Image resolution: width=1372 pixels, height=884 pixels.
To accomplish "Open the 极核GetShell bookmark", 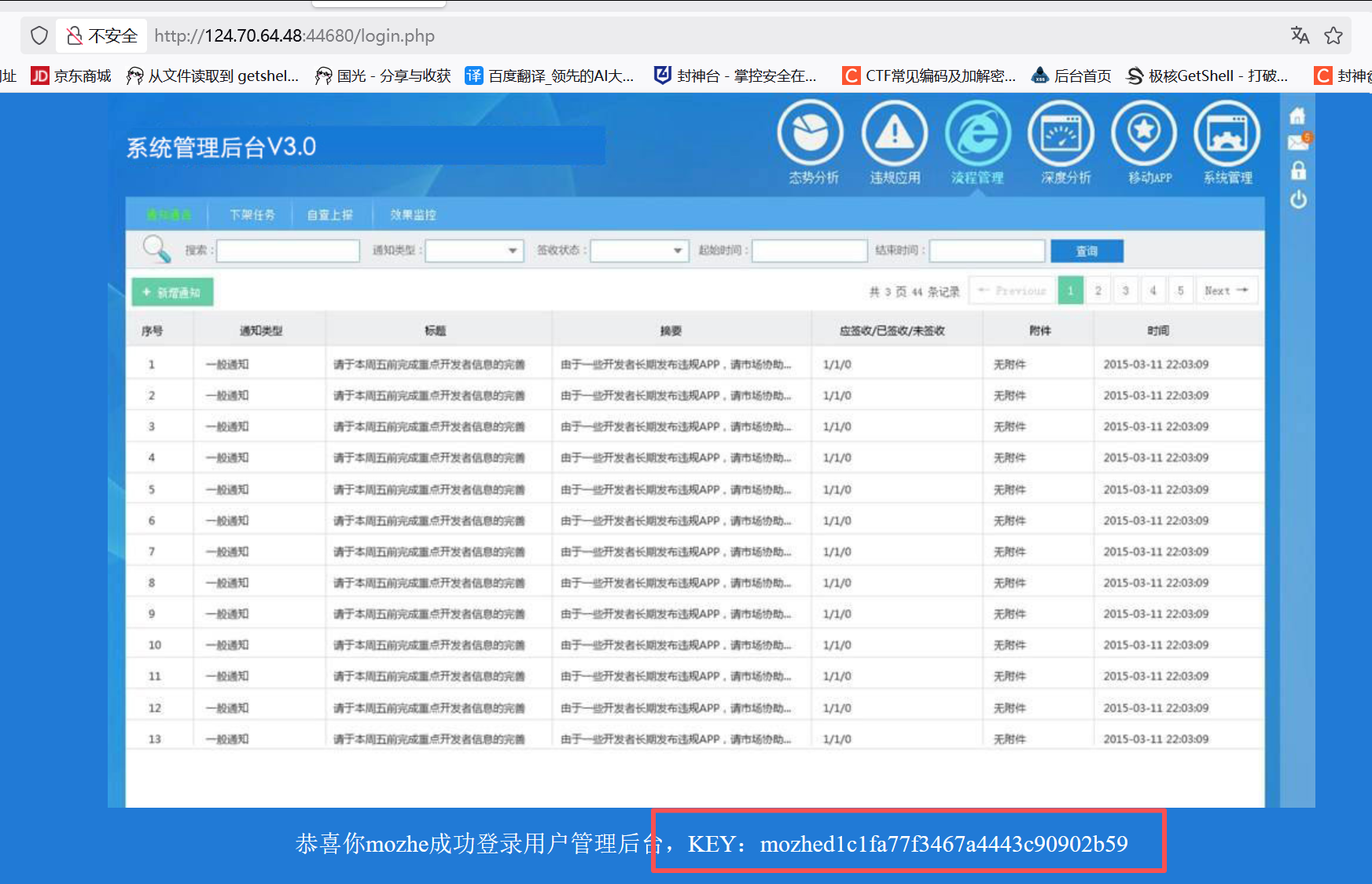I will [1208, 76].
